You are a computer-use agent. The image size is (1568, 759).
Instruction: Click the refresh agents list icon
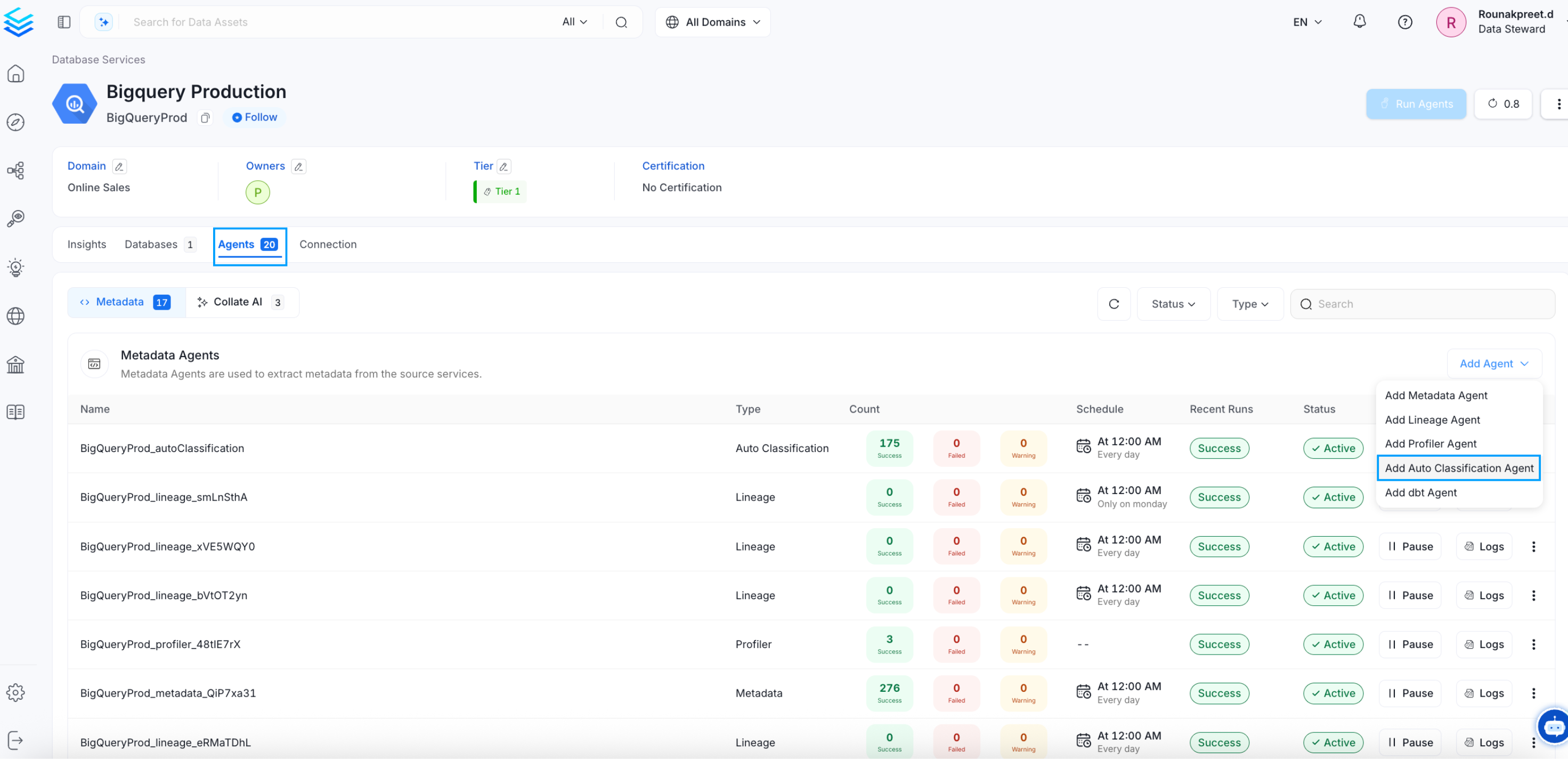coord(1114,304)
